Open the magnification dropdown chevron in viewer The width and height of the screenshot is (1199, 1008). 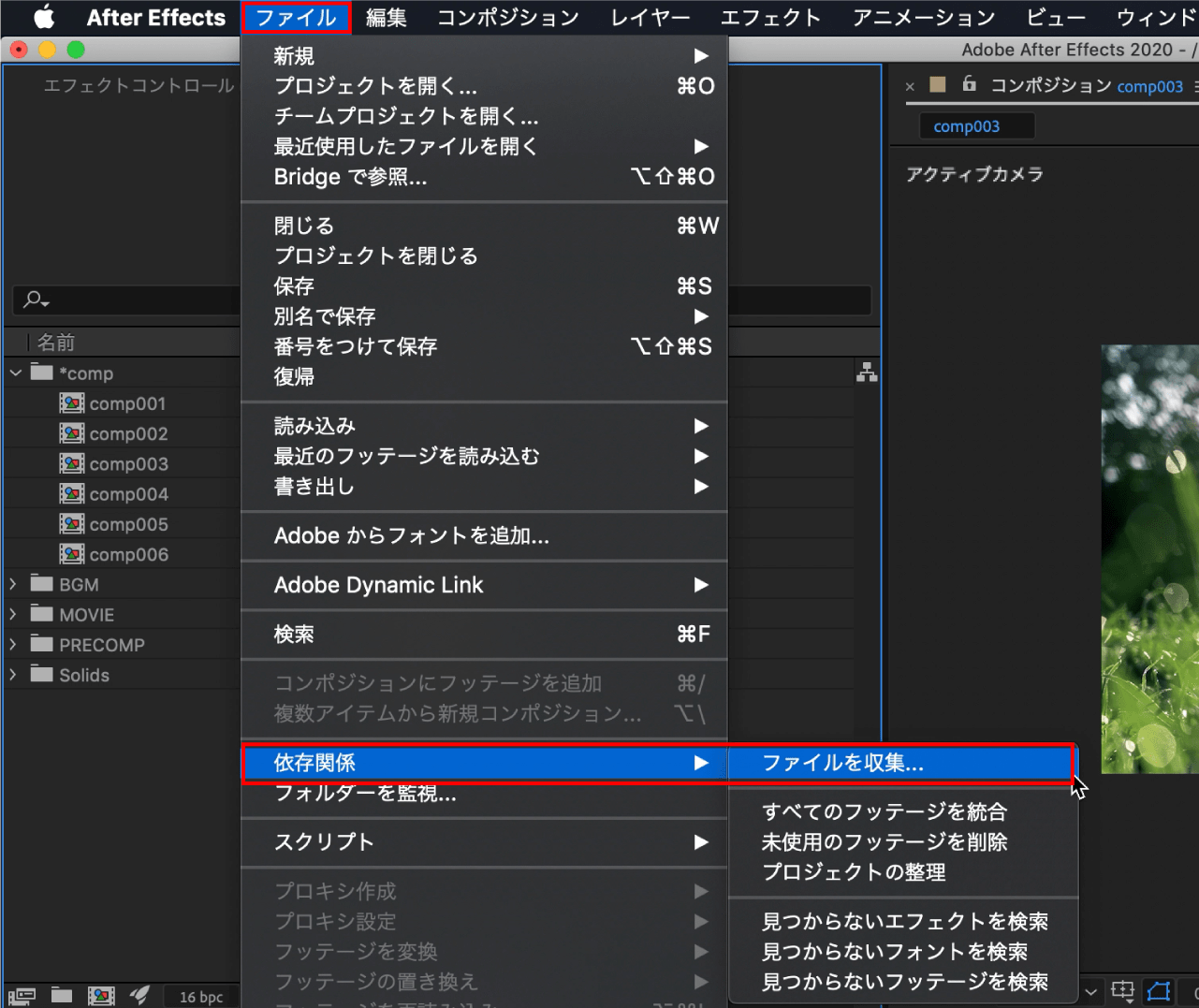pyautogui.click(x=1090, y=990)
